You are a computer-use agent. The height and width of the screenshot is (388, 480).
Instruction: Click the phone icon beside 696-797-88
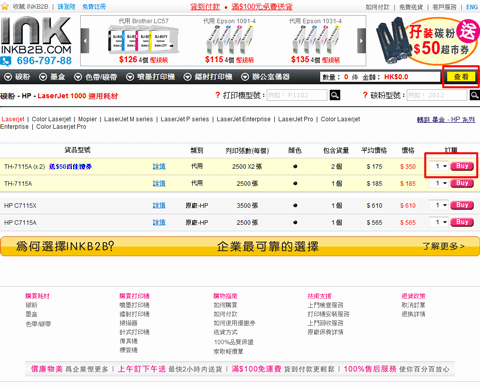pos(6,61)
